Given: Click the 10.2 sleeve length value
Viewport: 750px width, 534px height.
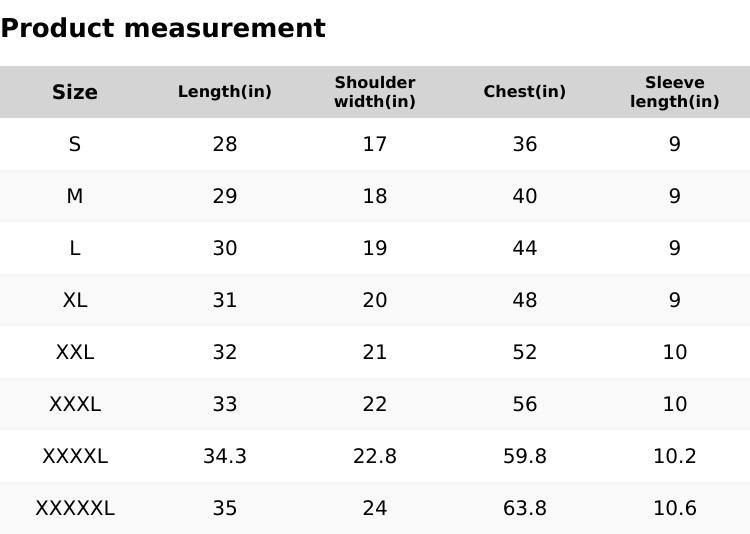Looking at the screenshot, I should [675, 456].
